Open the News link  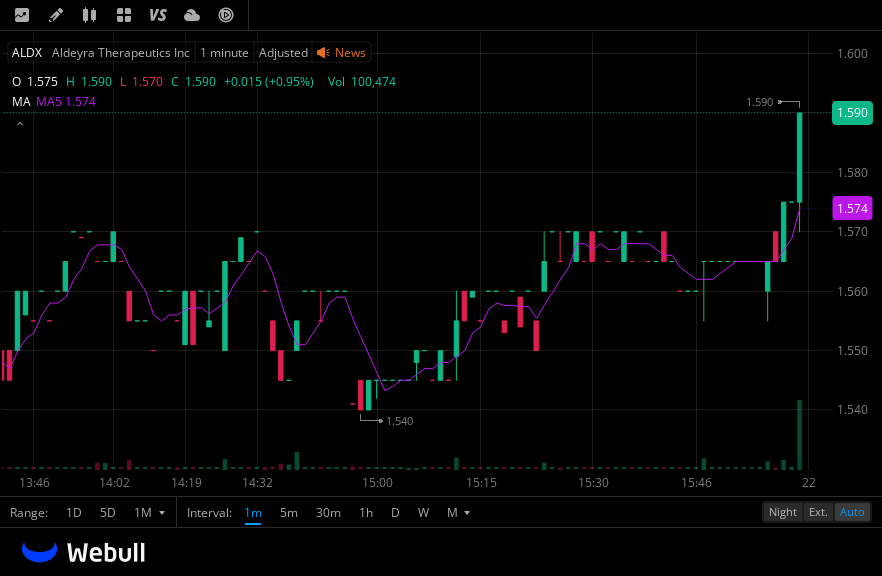350,53
